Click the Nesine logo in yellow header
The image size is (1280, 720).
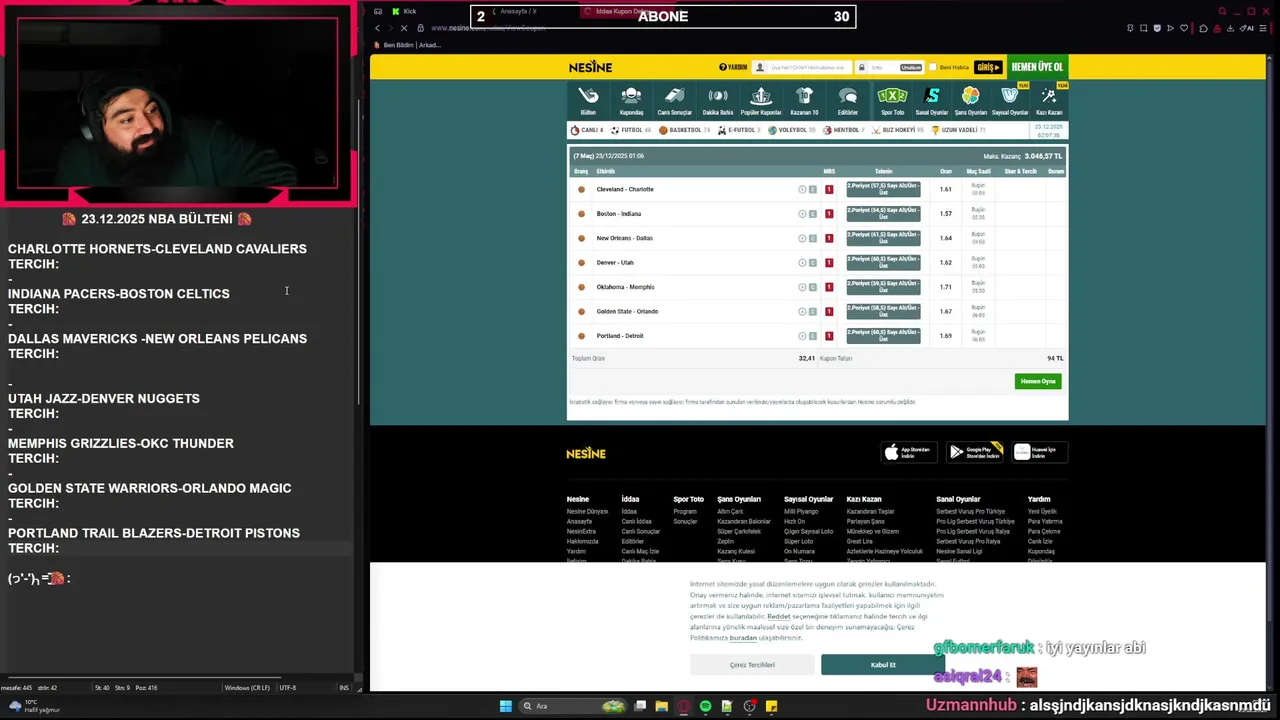590,67
